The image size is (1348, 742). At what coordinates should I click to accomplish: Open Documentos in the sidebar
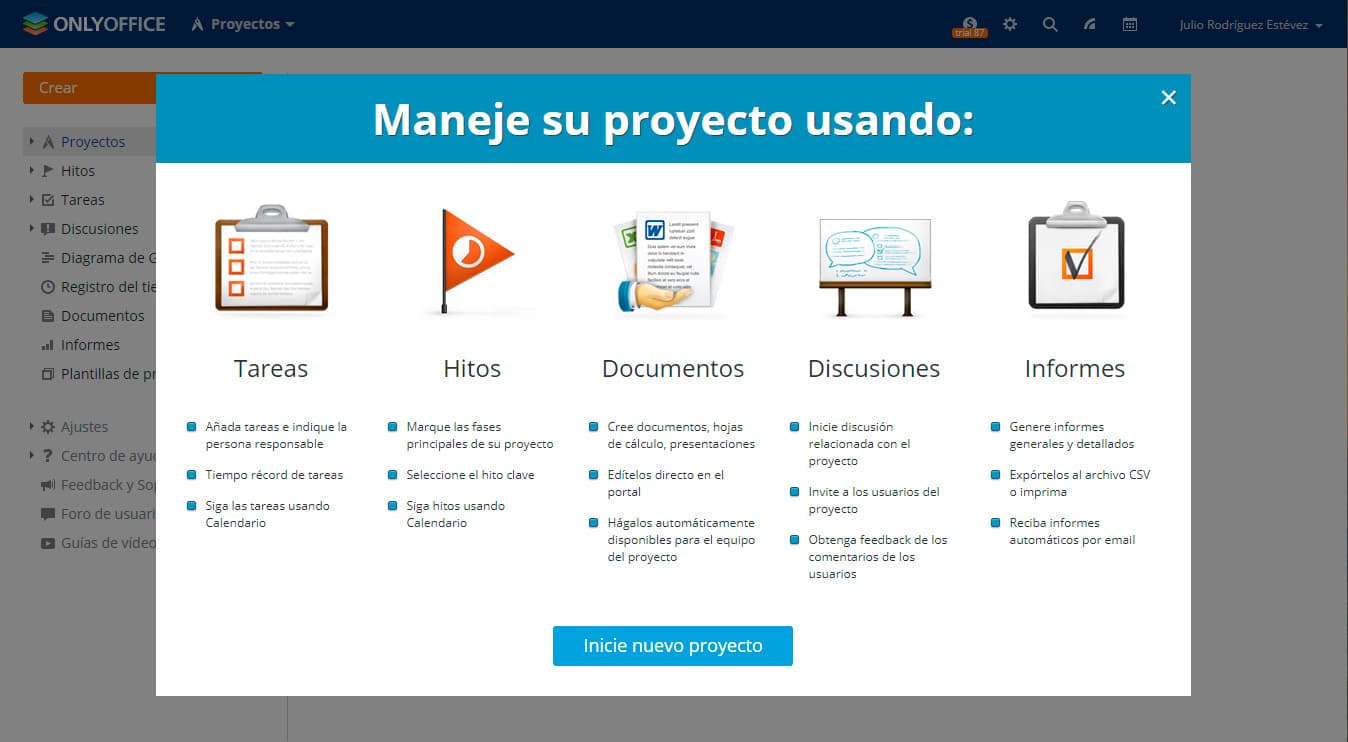(x=103, y=316)
